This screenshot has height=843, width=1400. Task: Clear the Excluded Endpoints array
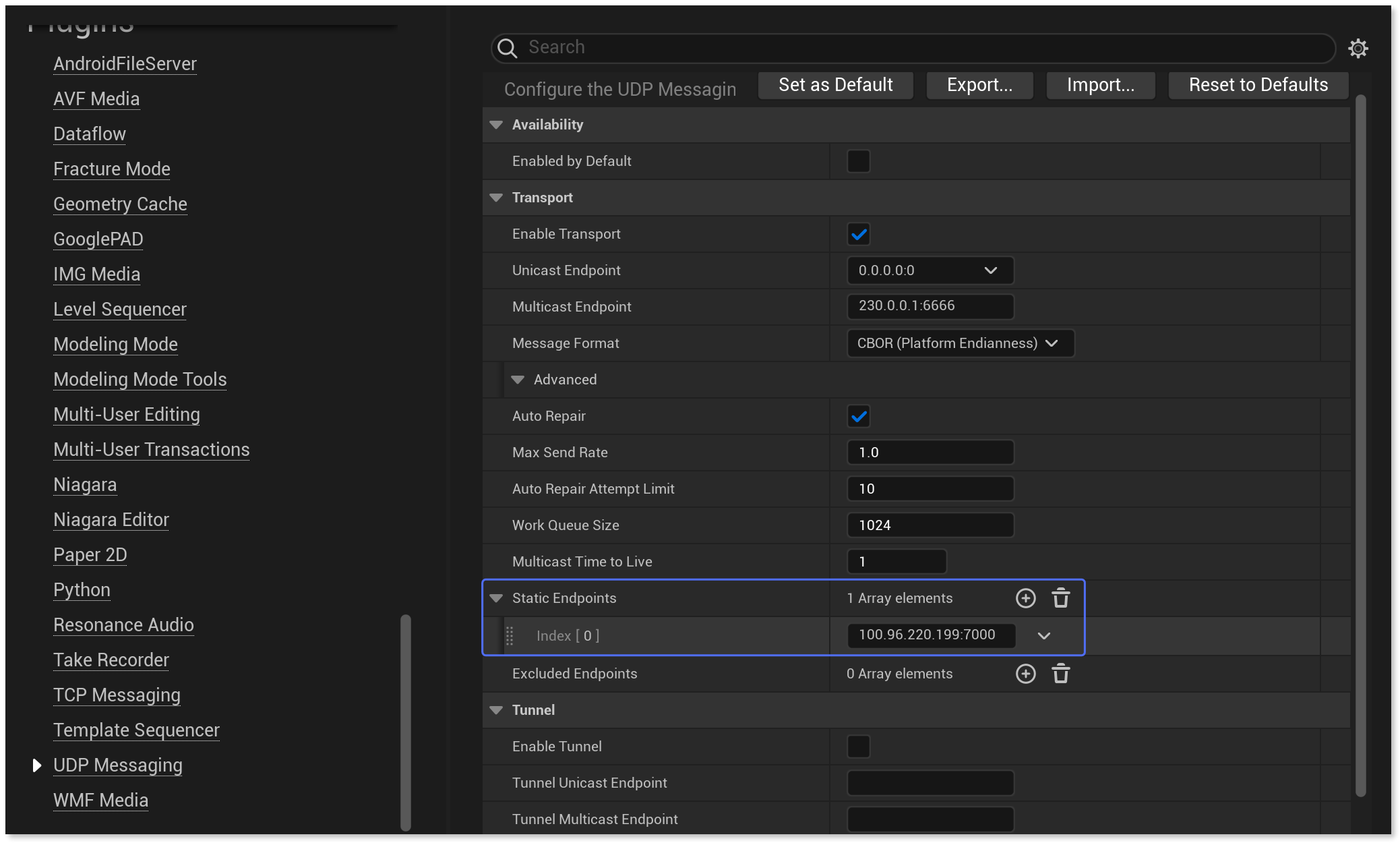1060,673
